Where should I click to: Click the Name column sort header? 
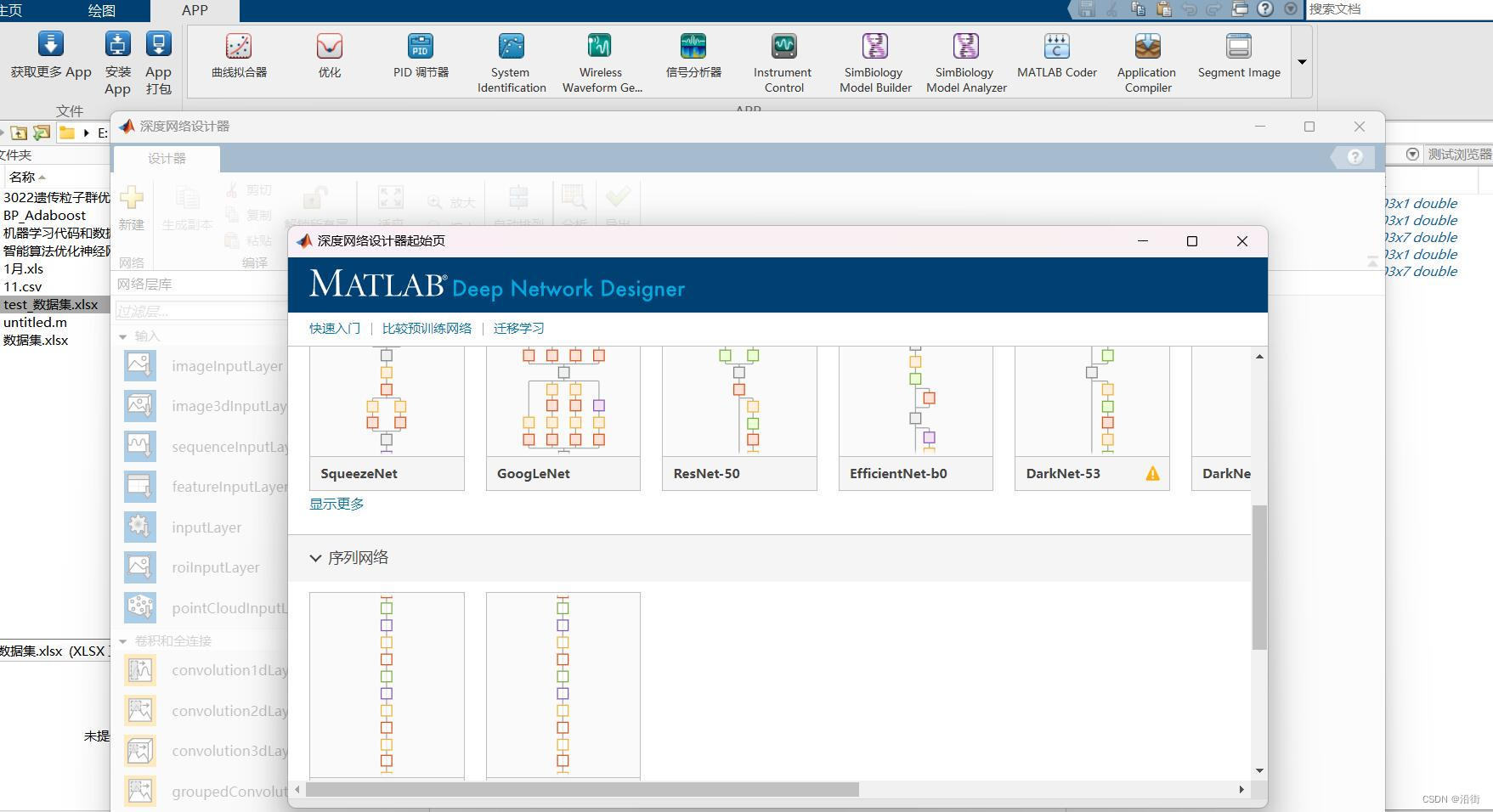[x=26, y=177]
